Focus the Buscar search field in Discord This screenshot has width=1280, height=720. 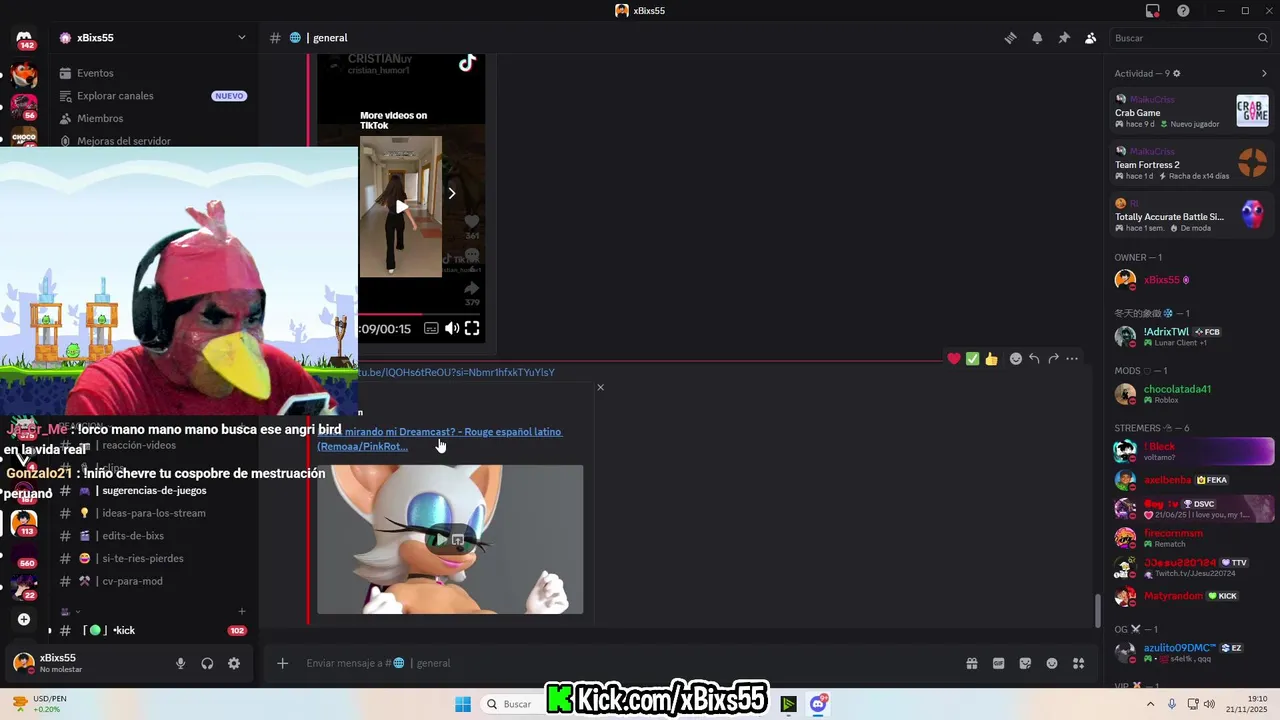[x=1190, y=38]
